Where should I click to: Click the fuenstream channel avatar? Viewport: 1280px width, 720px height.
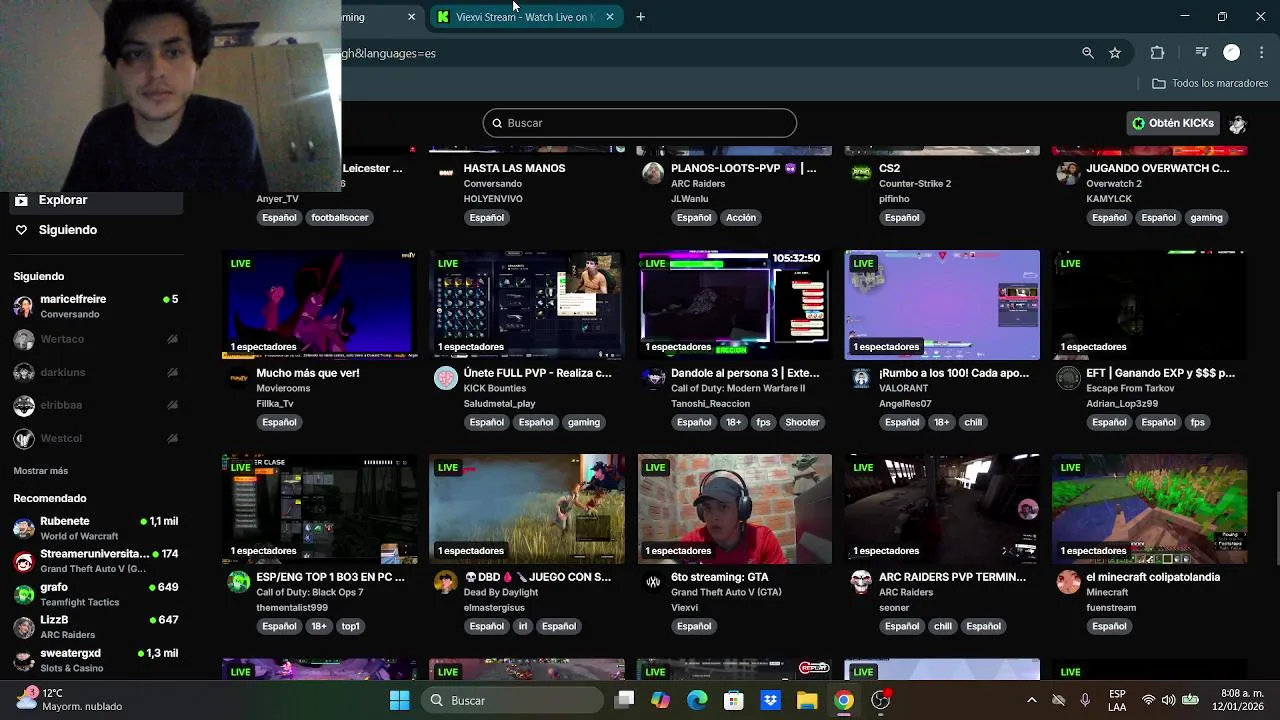click(x=1069, y=582)
